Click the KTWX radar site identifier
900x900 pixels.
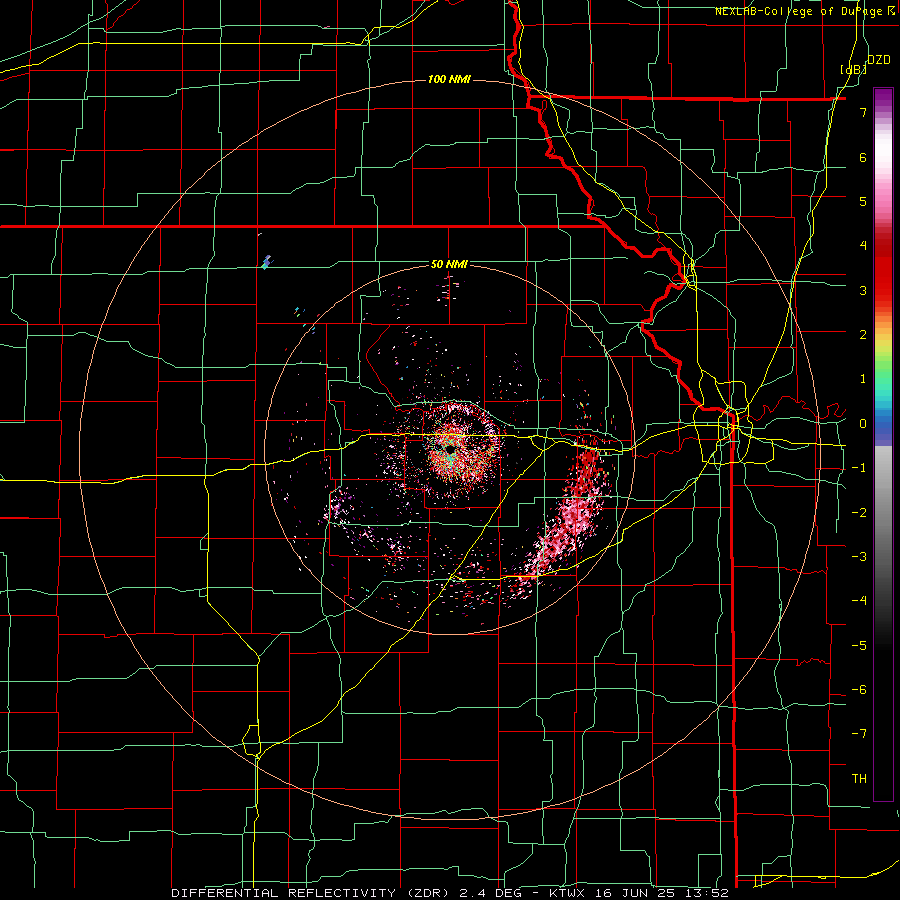coord(567,893)
